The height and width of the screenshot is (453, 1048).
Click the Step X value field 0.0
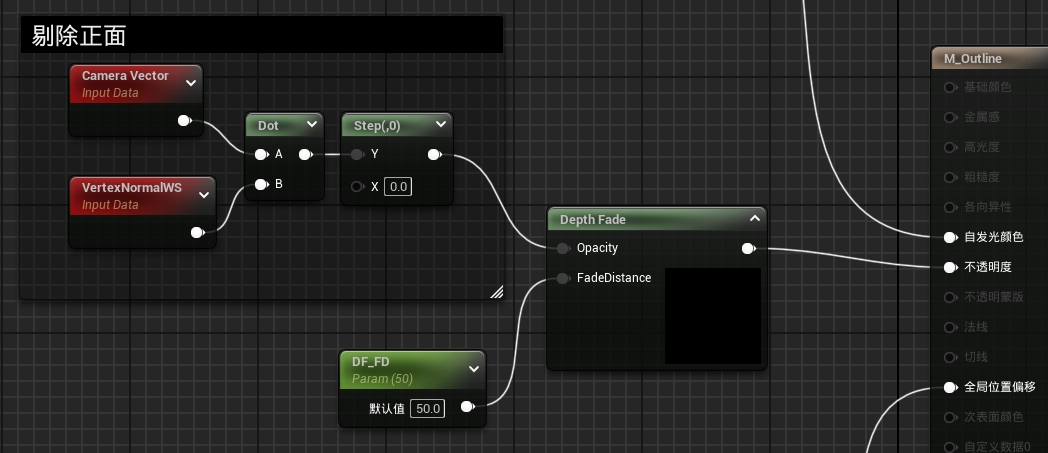point(398,187)
